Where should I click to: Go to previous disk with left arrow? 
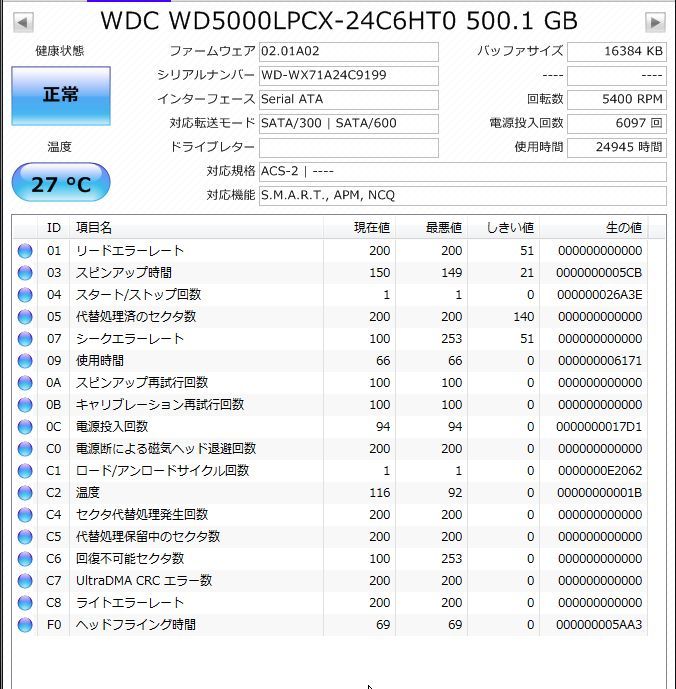tap(23, 22)
